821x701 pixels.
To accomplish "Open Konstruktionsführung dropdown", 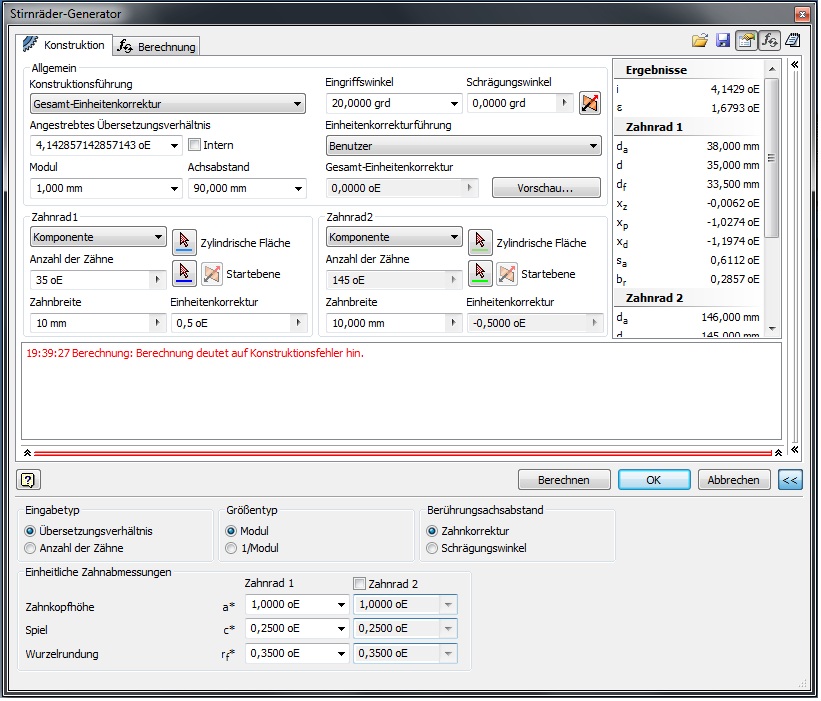I will click(168, 104).
